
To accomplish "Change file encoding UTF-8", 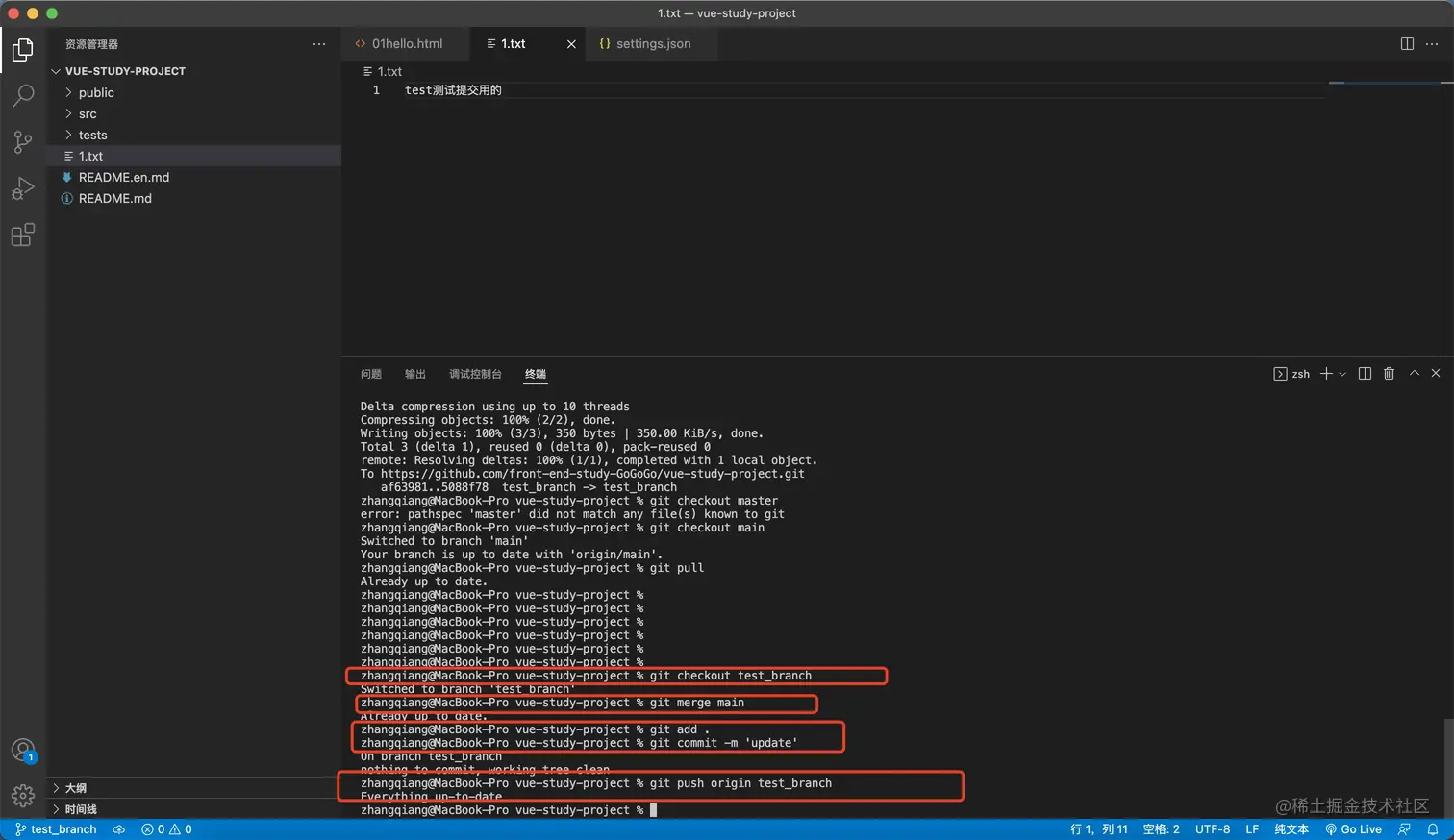I will click(1213, 829).
